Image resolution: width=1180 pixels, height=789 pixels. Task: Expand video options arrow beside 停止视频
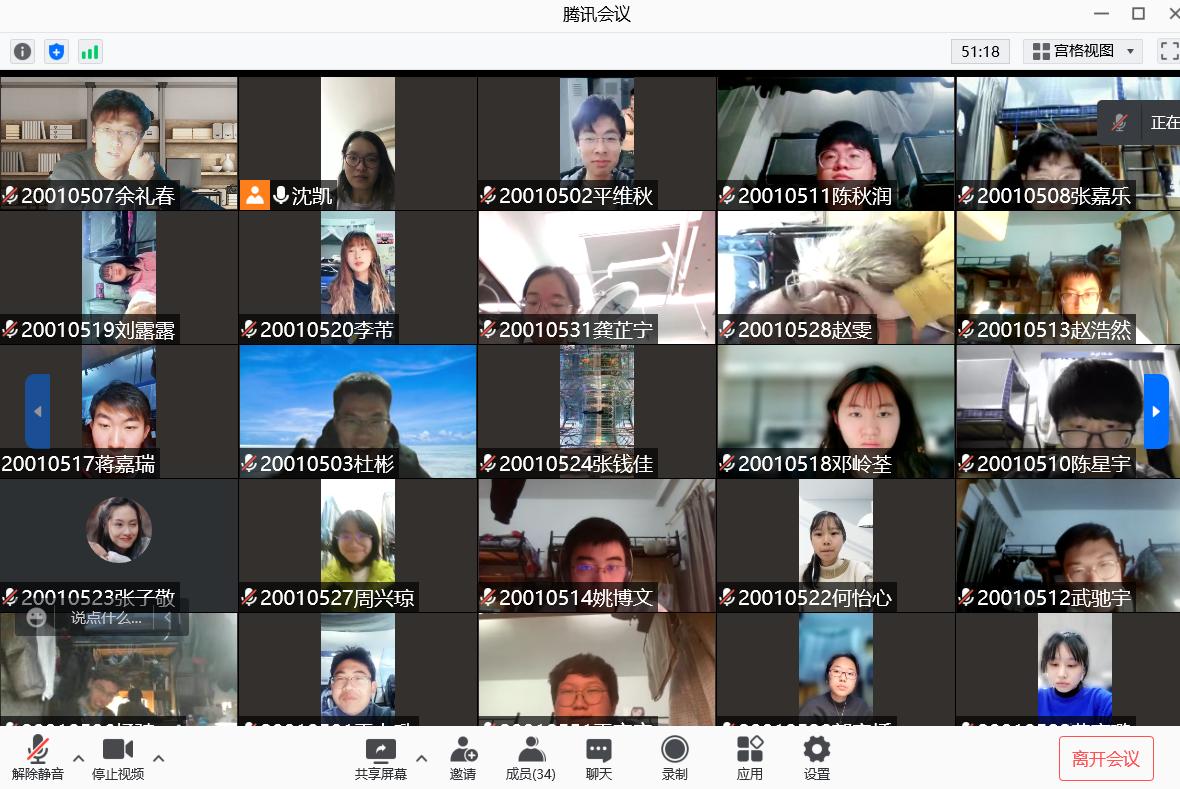(158, 758)
